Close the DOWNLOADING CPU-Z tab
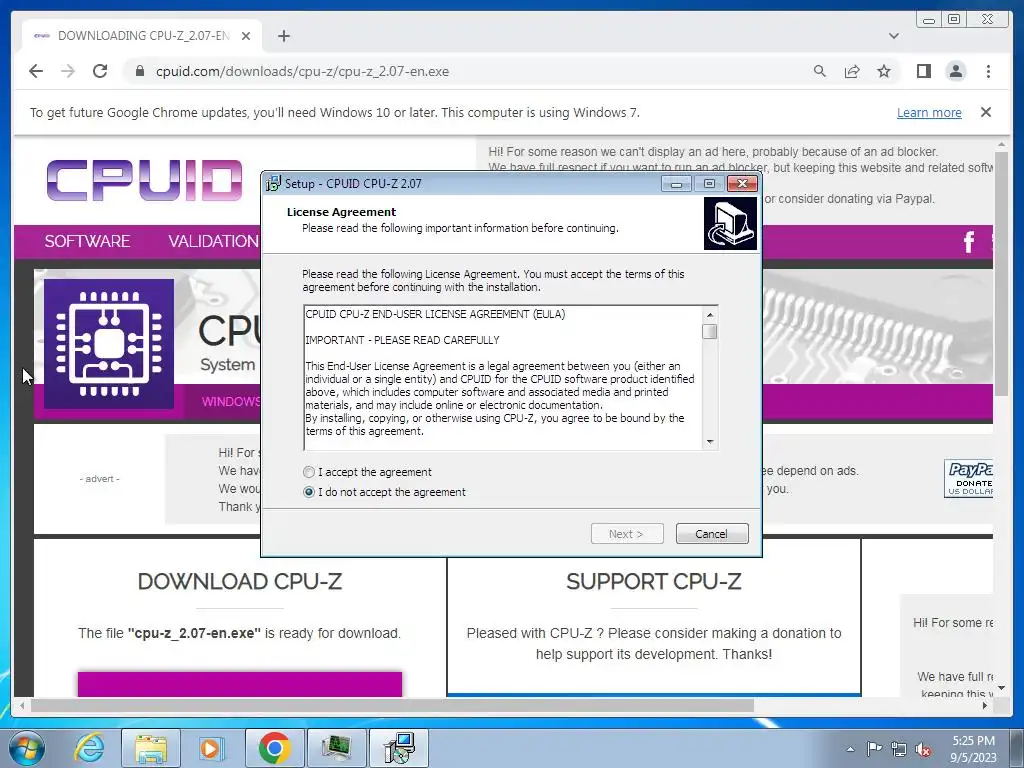The width and height of the screenshot is (1024, 768). click(x=246, y=36)
